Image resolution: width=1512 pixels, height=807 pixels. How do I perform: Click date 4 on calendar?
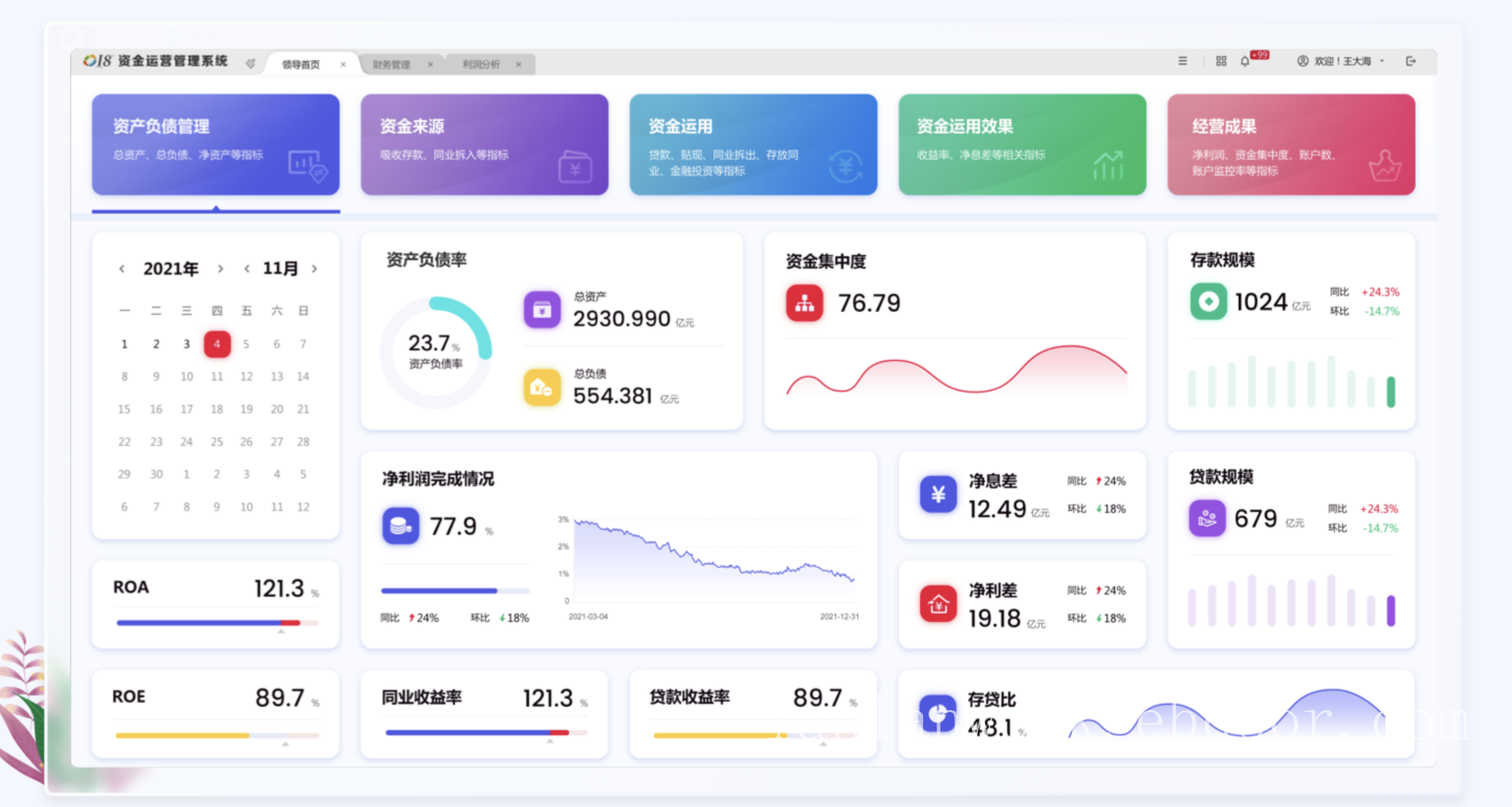[218, 343]
